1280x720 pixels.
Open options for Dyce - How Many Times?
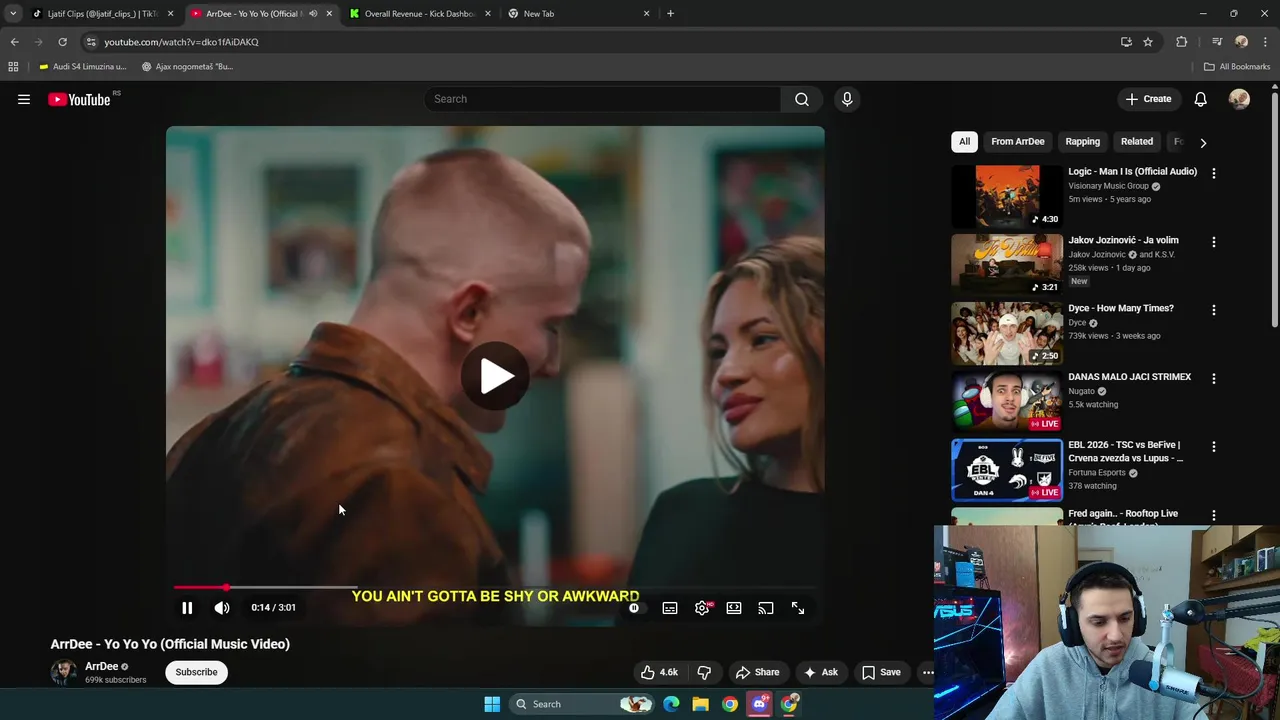tap(1214, 310)
